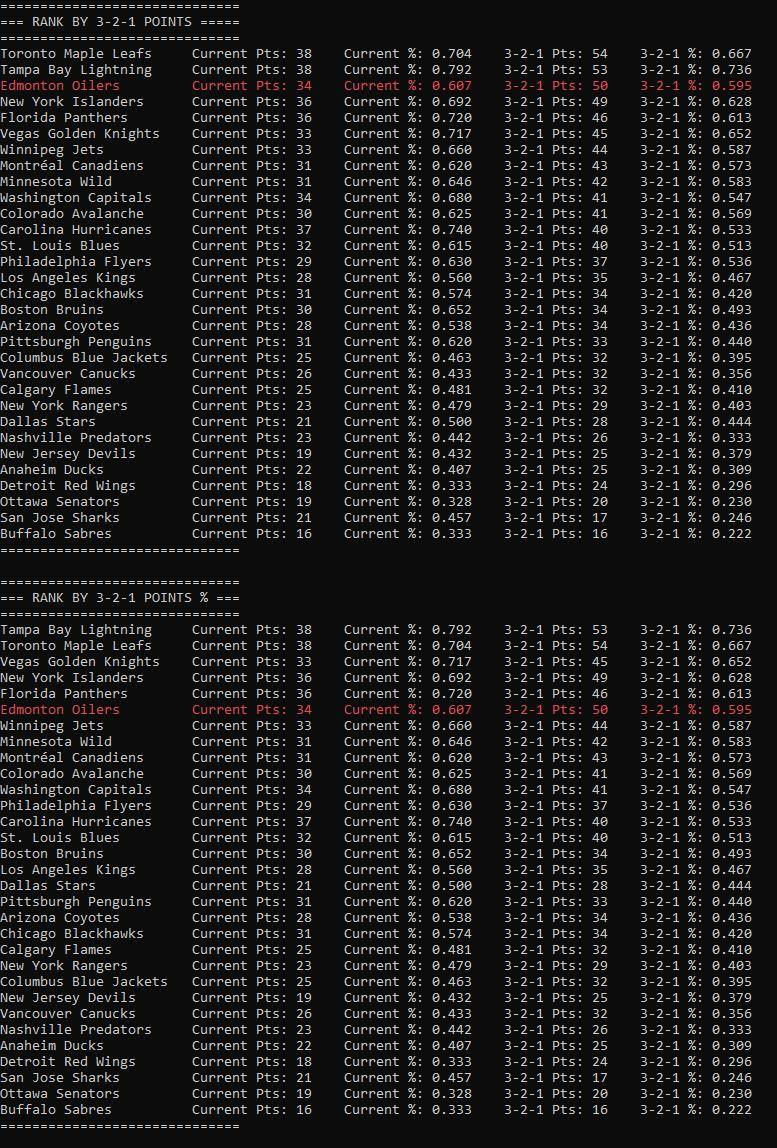Select Toronto Maple Leafs in the points ranking list
The width and height of the screenshot is (777, 1148).
click(x=76, y=53)
